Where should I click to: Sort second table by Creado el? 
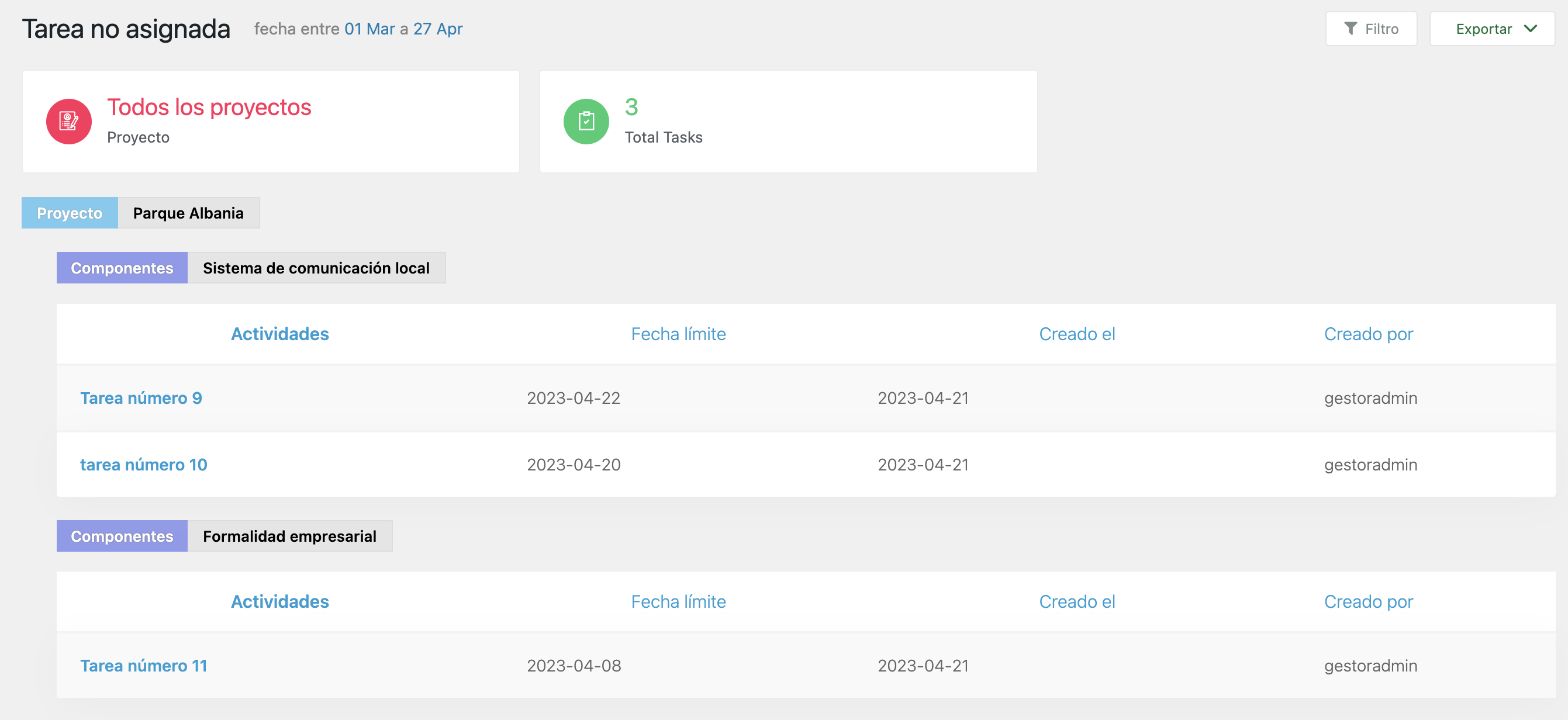pyautogui.click(x=1077, y=602)
